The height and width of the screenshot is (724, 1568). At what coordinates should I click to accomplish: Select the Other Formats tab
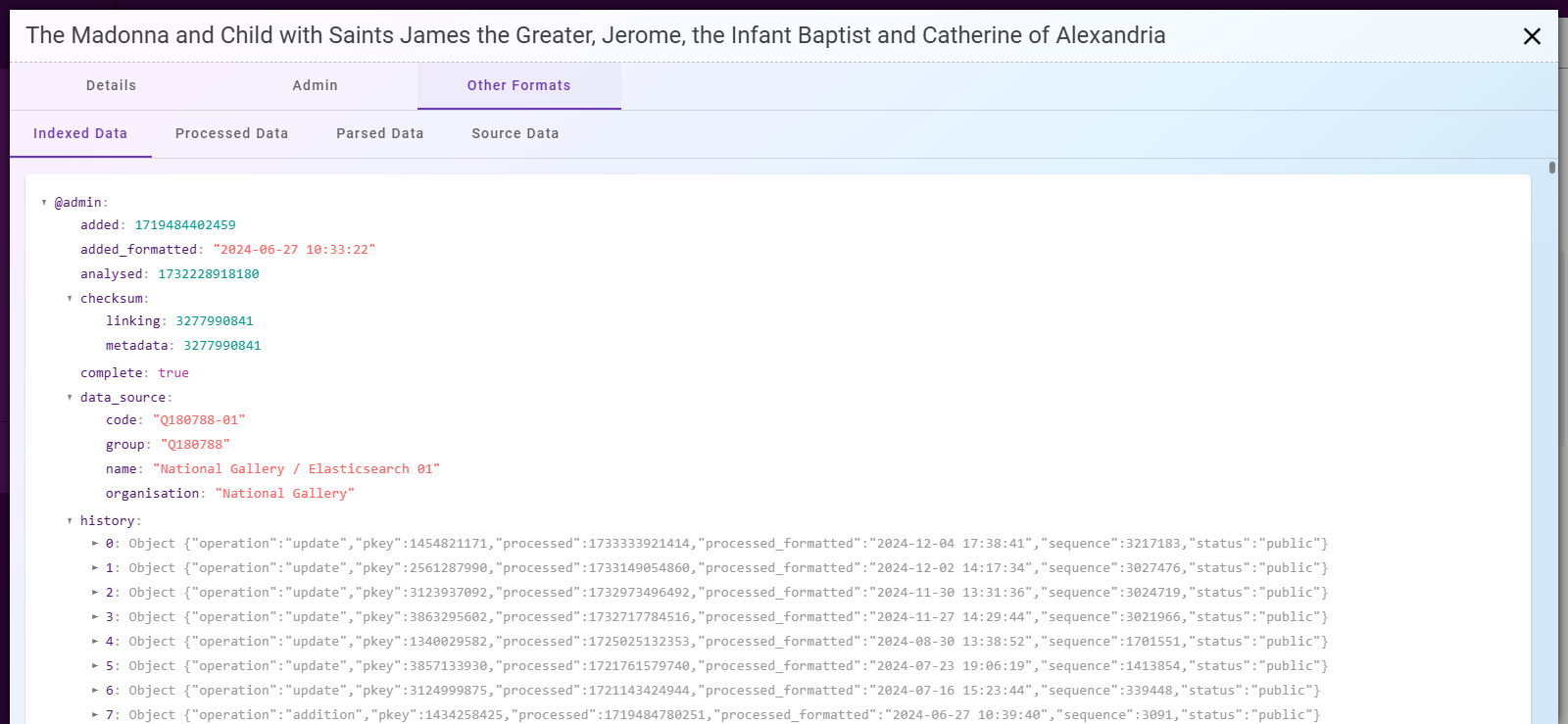(518, 85)
